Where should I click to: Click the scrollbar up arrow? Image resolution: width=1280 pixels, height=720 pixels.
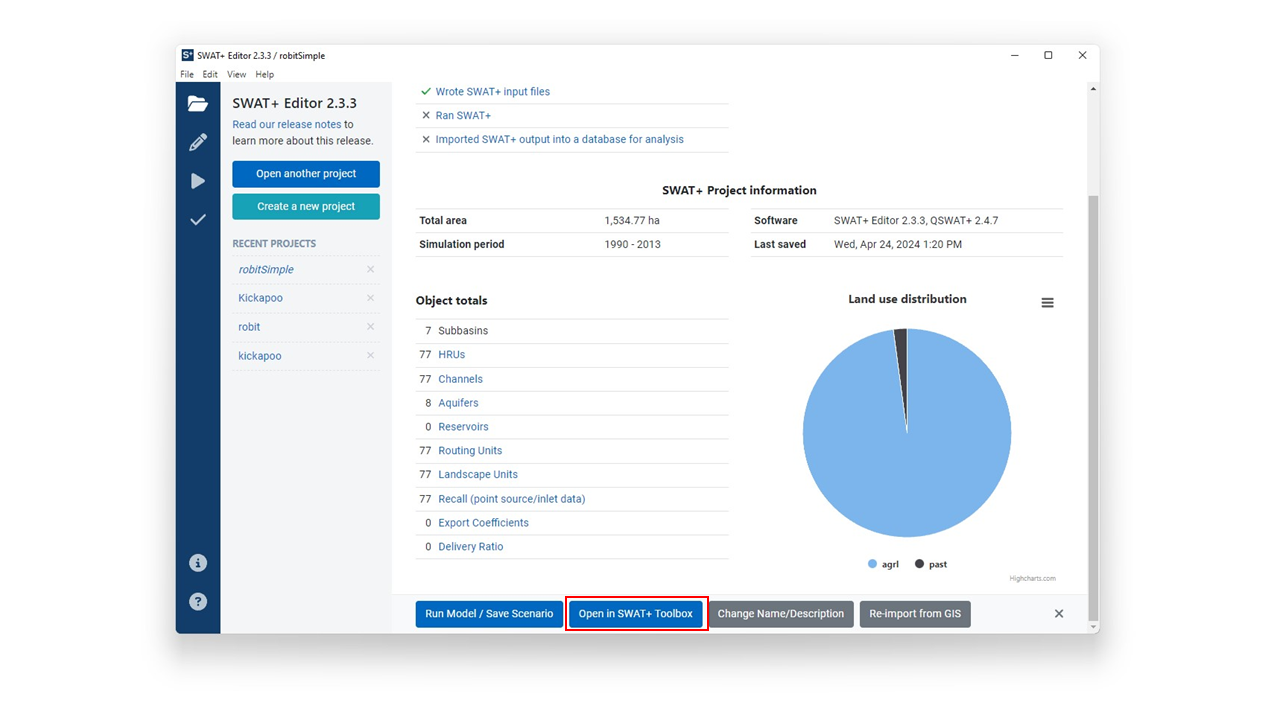(x=1092, y=89)
